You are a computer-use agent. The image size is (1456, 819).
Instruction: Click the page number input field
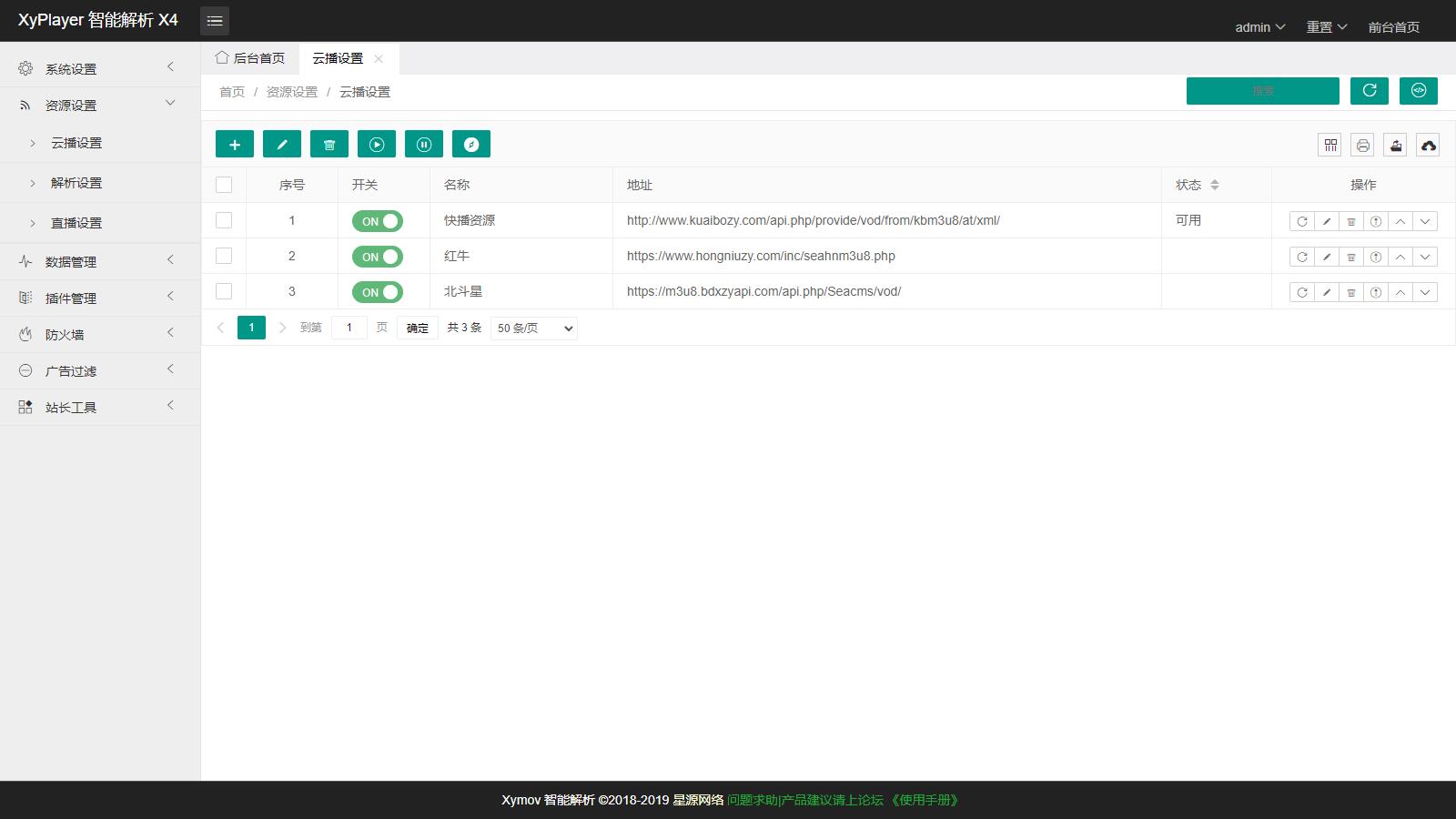(x=349, y=328)
